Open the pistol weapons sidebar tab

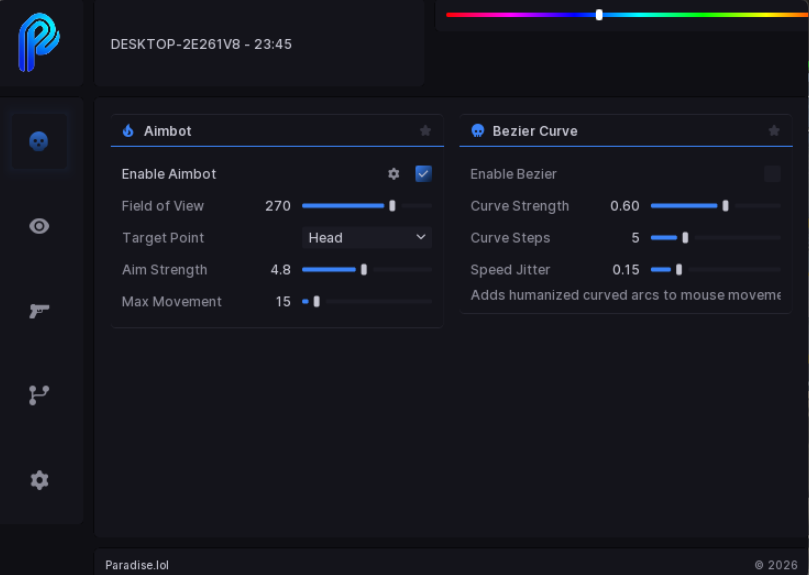point(39,311)
